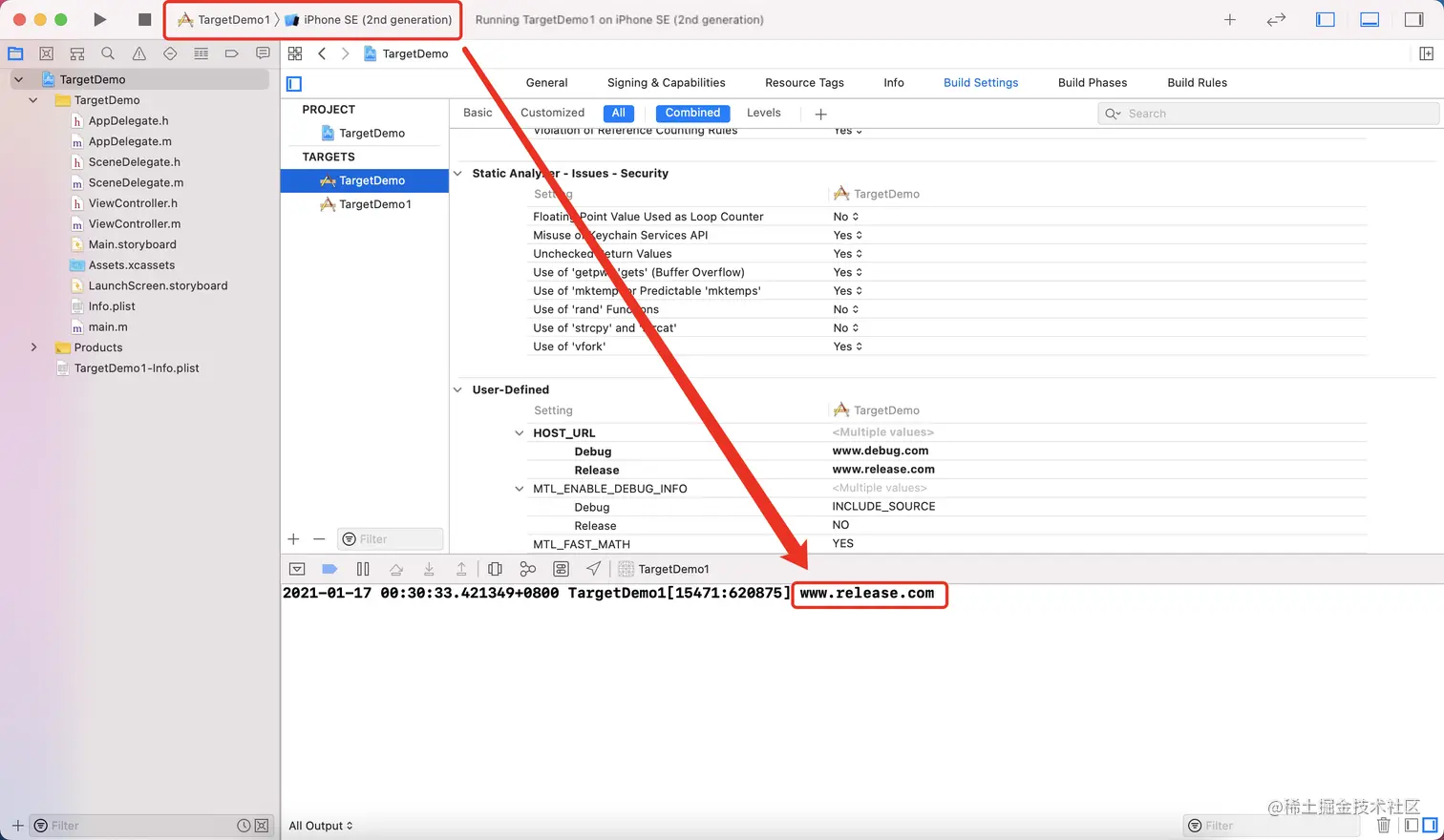Image resolution: width=1444 pixels, height=840 pixels.
Task: Add a build setting with plus button
Action: [x=820, y=114]
